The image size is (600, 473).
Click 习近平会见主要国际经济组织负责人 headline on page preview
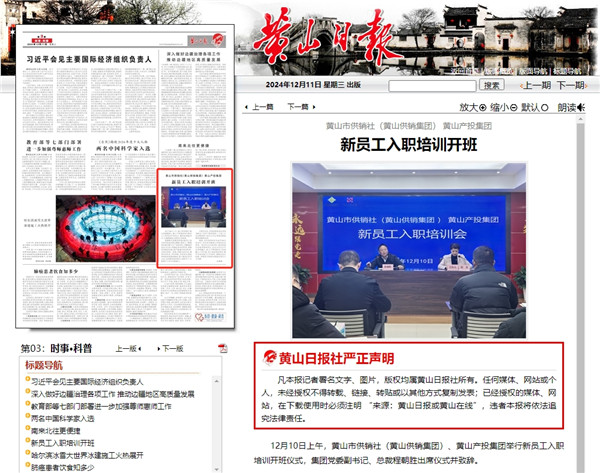89,59
